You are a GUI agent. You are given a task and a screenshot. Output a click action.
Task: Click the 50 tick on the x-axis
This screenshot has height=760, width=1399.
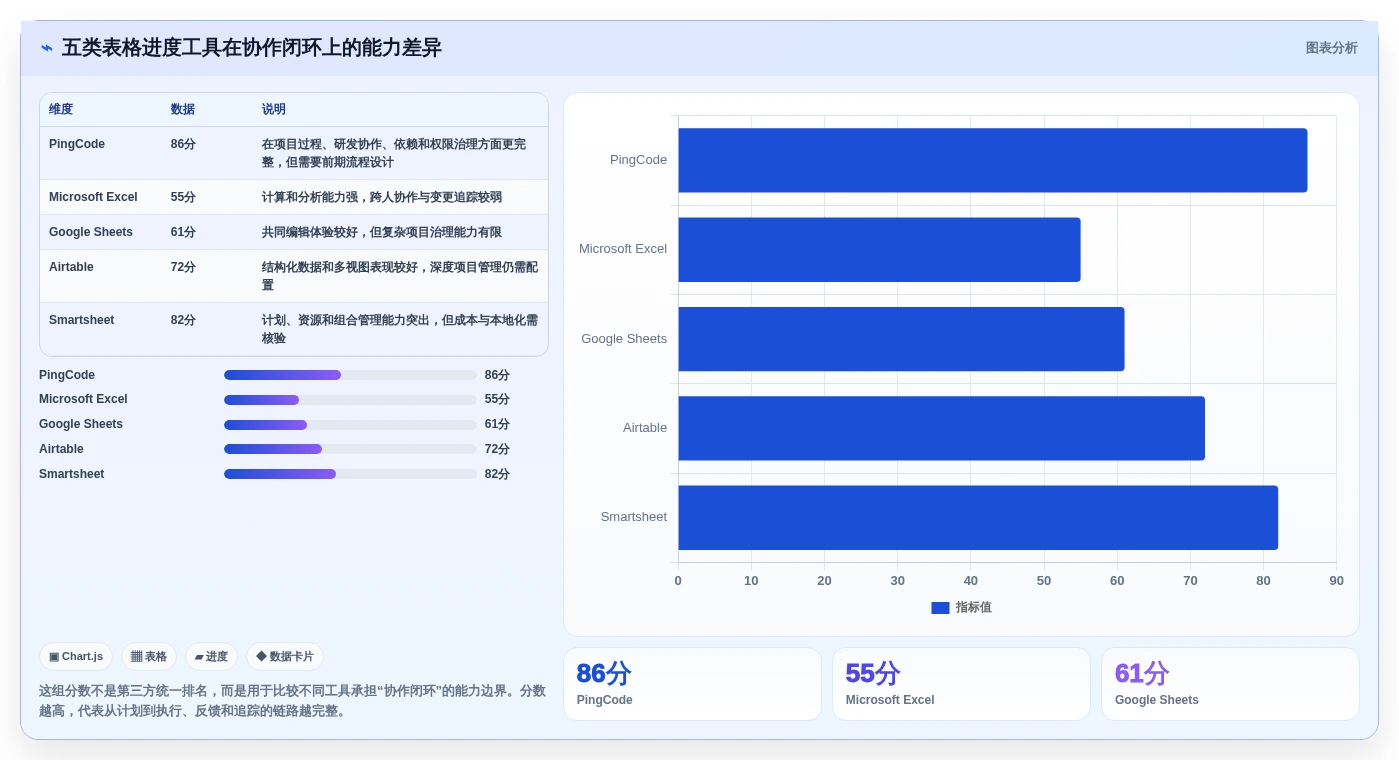tap(1044, 581)
